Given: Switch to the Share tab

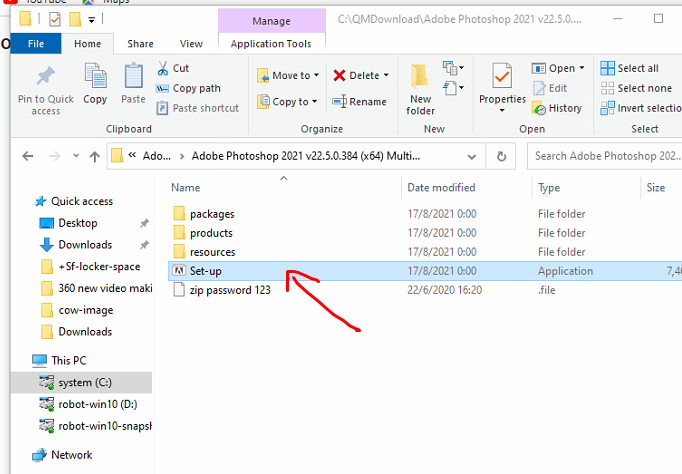Looking at the screenshot, I should coord(140,44).
